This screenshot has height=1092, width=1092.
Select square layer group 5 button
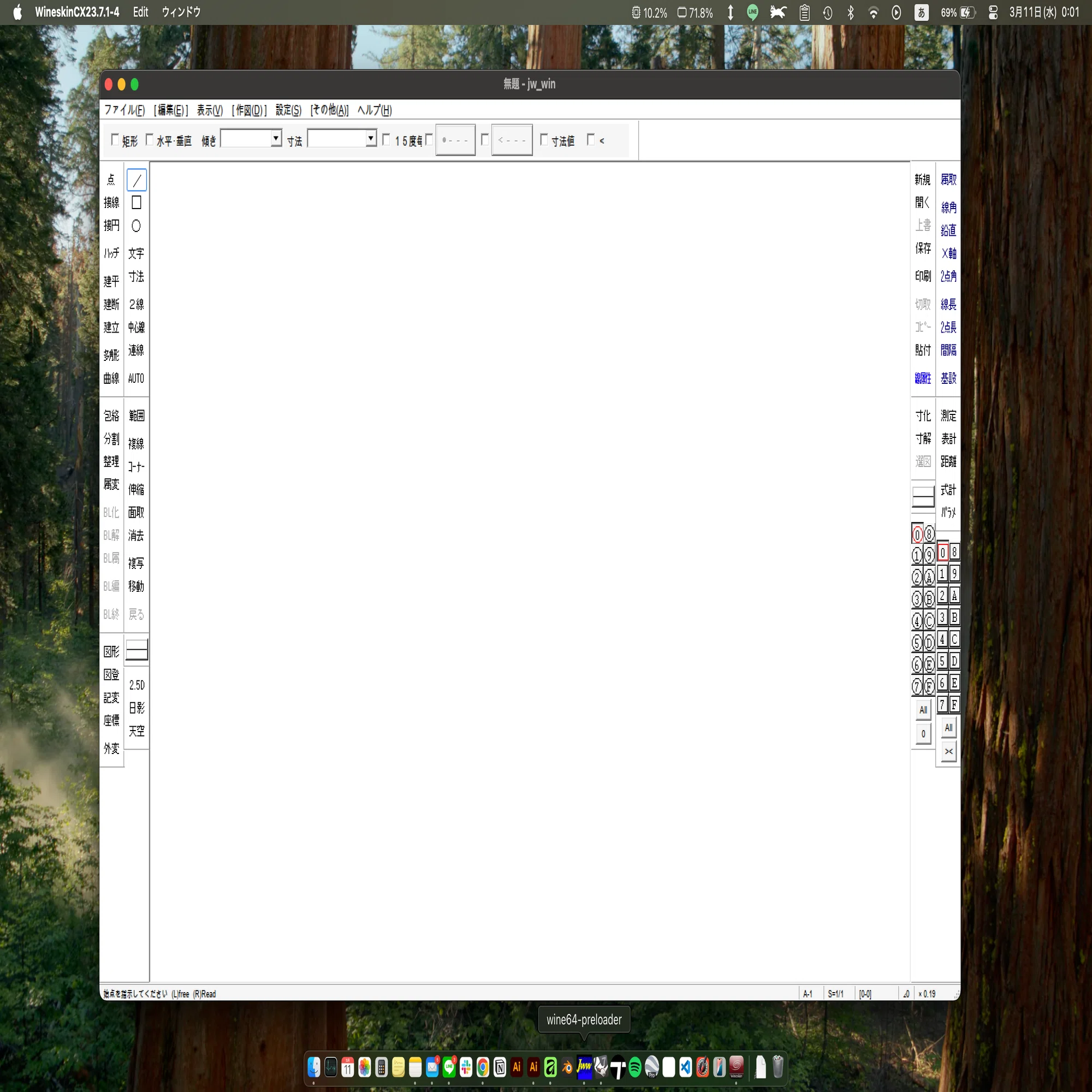(x=942, y=661)
